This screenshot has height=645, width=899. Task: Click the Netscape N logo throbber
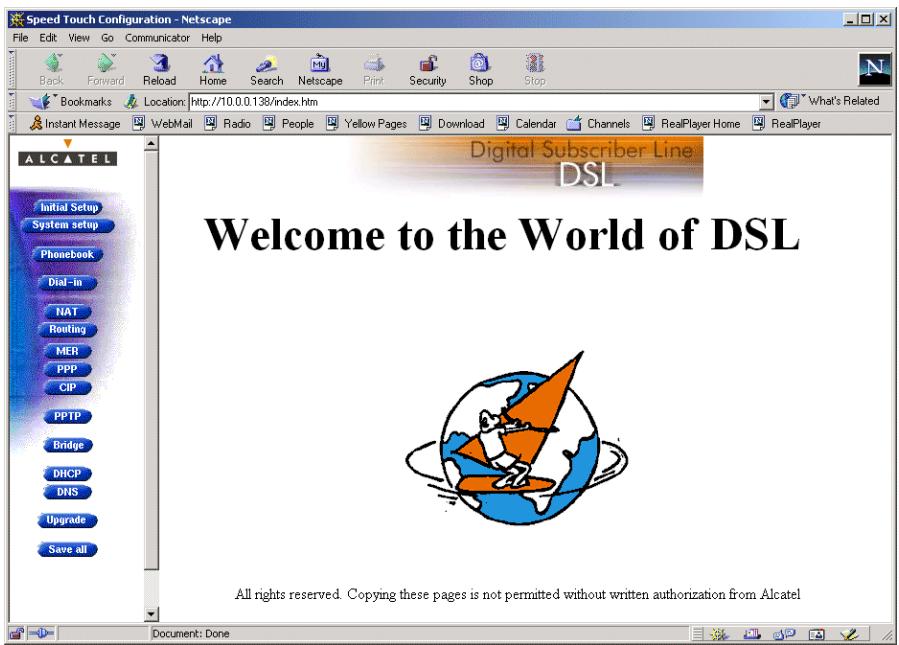pos(874,69)
